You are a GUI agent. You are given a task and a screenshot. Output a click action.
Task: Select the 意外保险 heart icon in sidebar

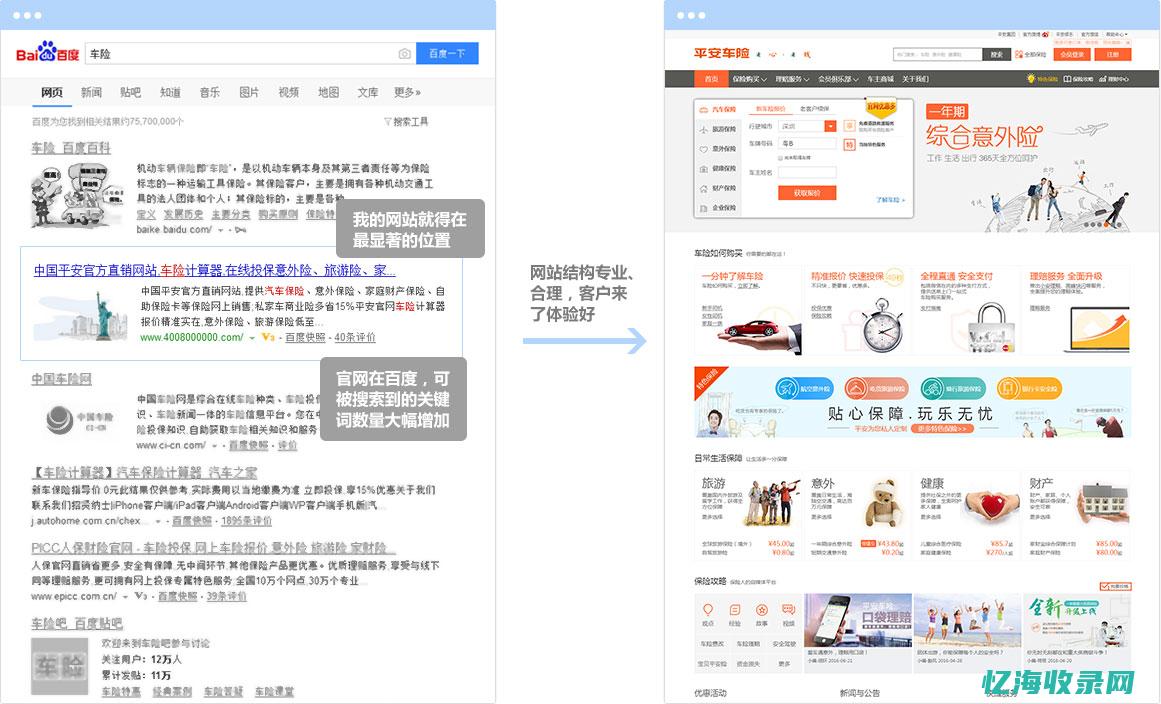pyautogui.click(x=702, y=147)
